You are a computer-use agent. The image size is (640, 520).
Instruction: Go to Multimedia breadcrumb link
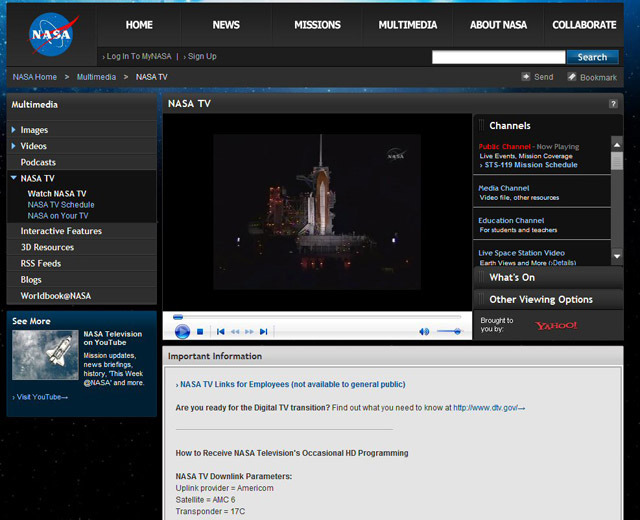pyautogui.click(x=96, y=77)
